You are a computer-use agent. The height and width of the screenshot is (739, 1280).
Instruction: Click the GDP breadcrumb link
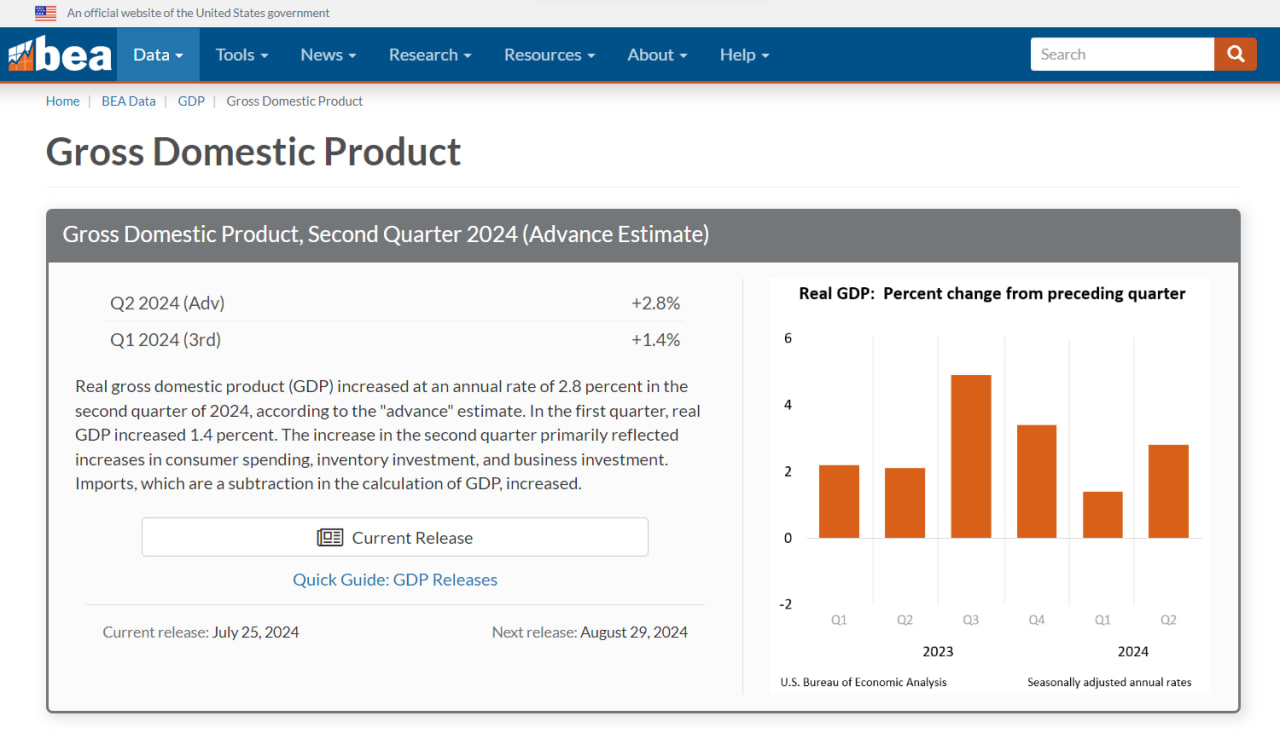point(191,101)
